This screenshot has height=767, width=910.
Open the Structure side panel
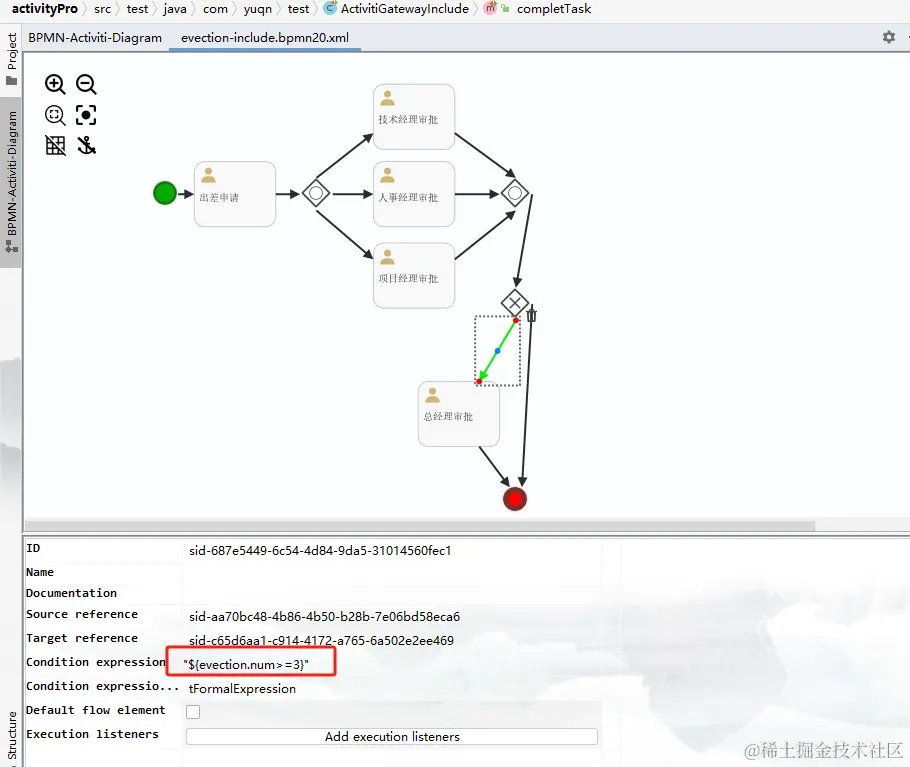pyautogui.click(x=11, y=737)
